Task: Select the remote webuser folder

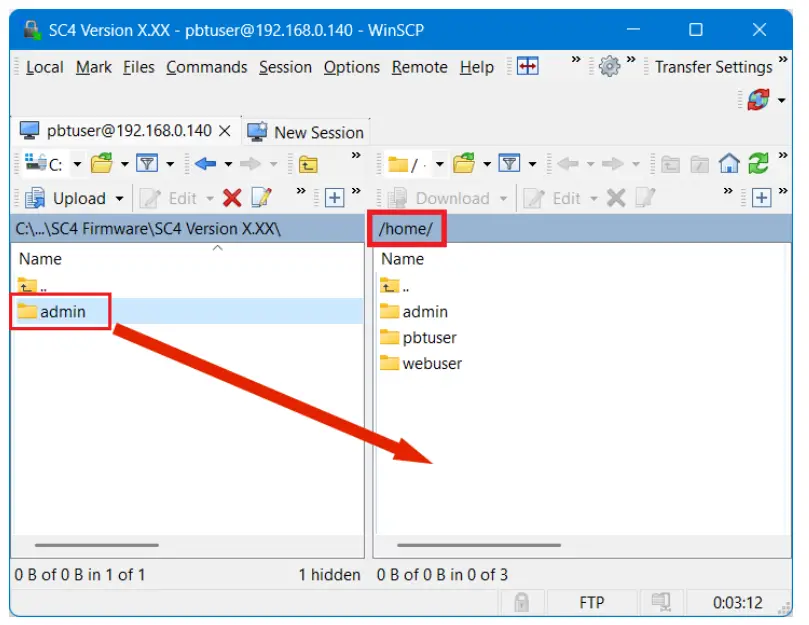Action: point(421,363)
